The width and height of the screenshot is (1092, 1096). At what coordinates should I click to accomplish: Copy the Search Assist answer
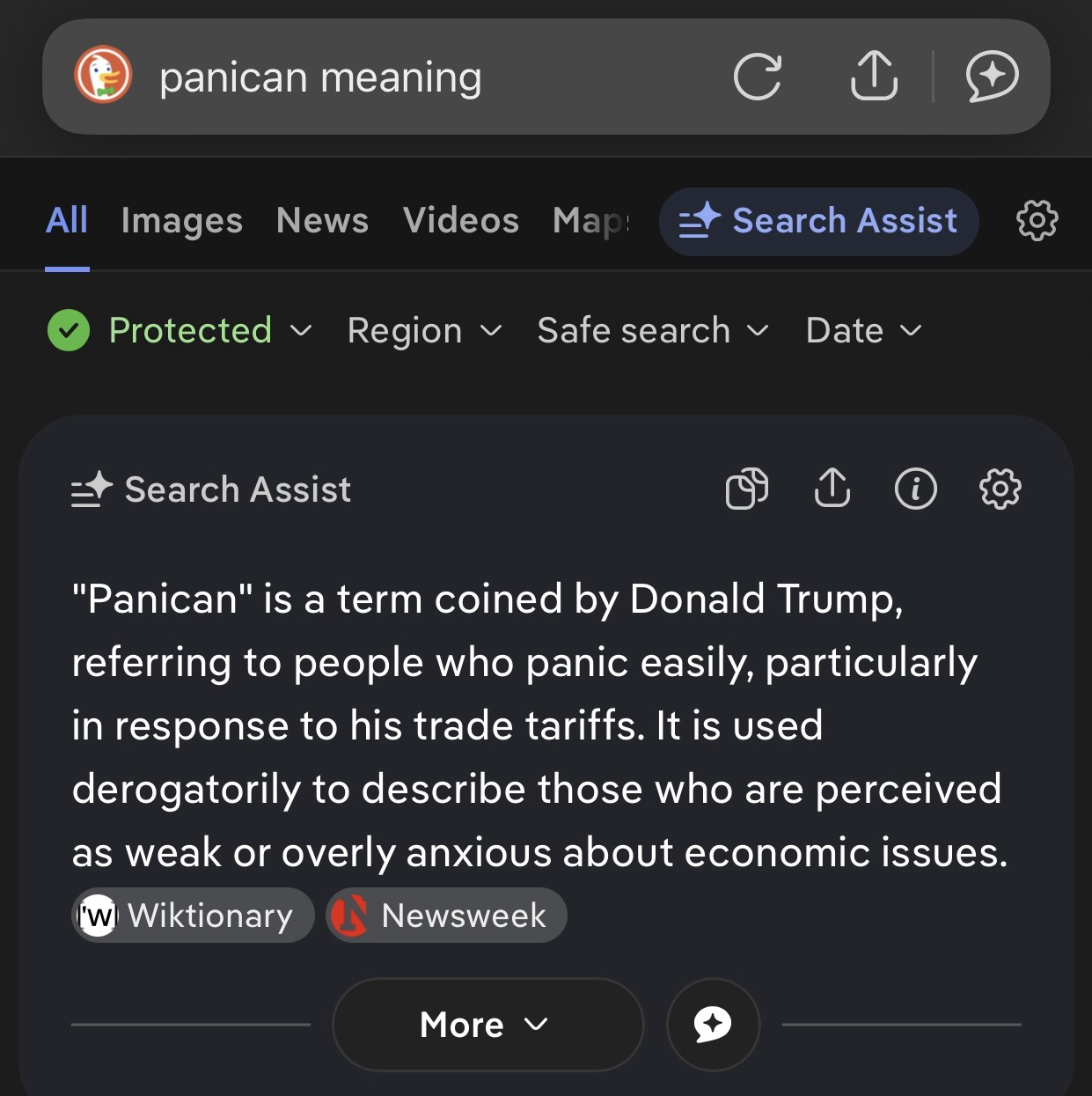746,489
